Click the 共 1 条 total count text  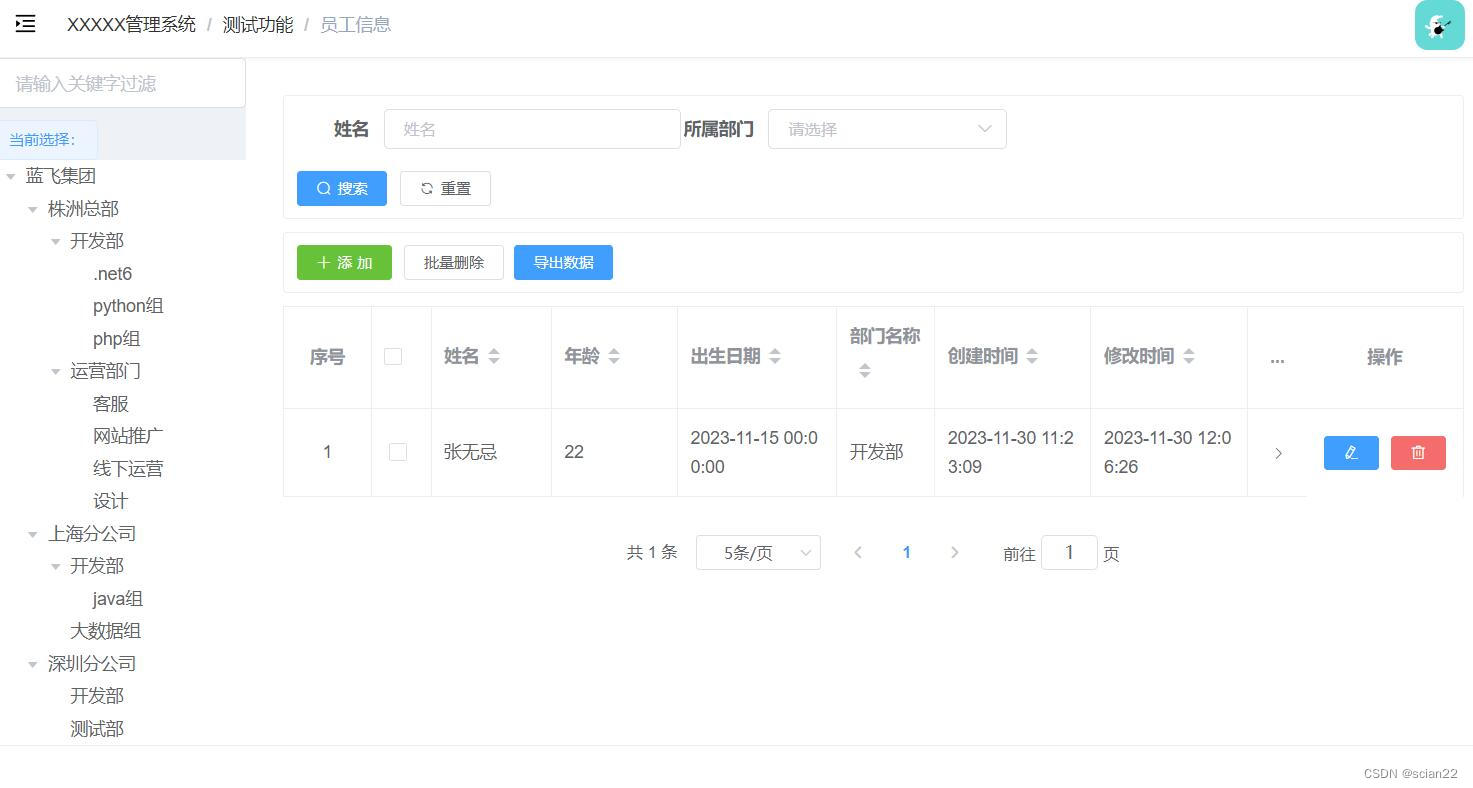pos(652,552)
